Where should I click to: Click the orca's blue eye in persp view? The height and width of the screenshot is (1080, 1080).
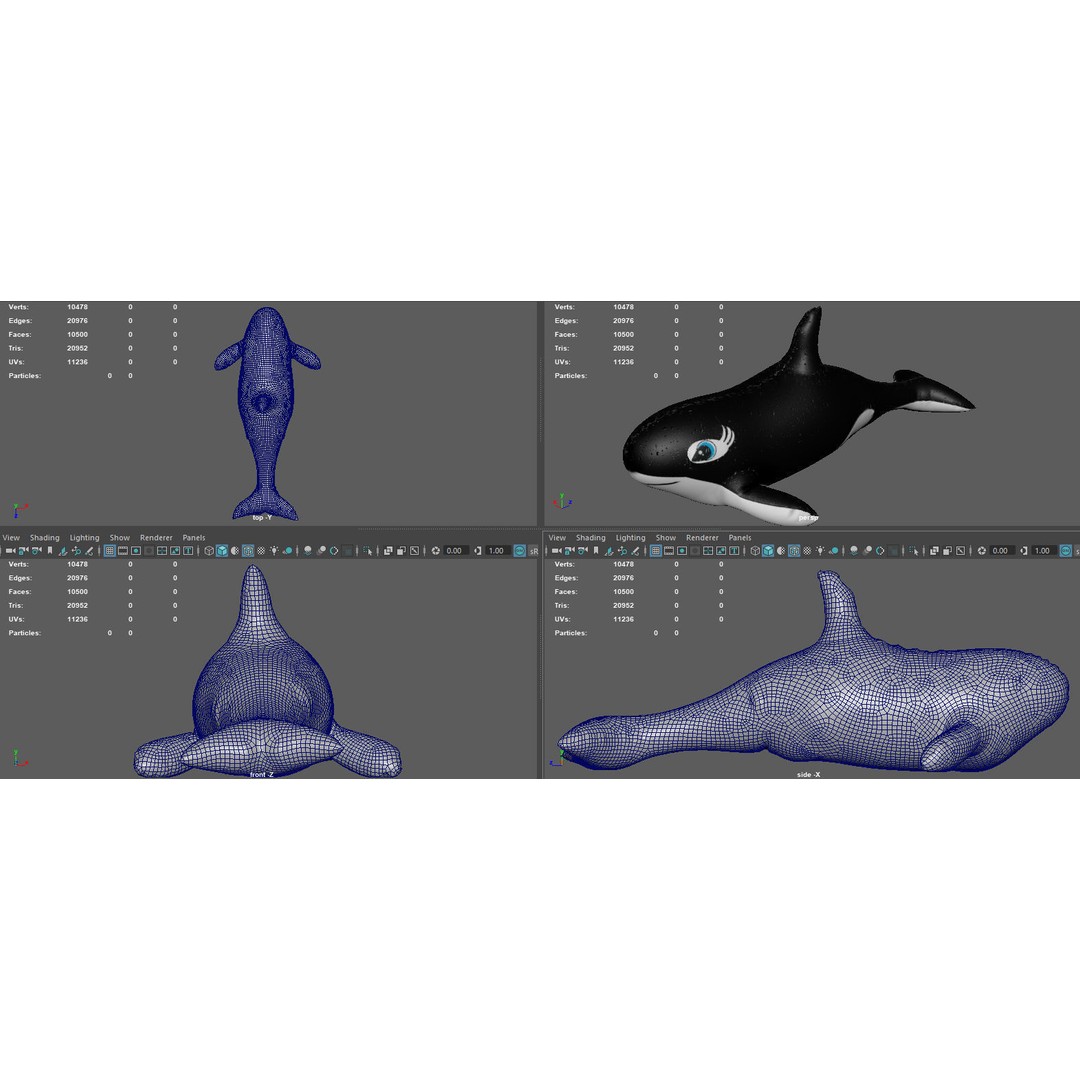(x=705, y=450)
